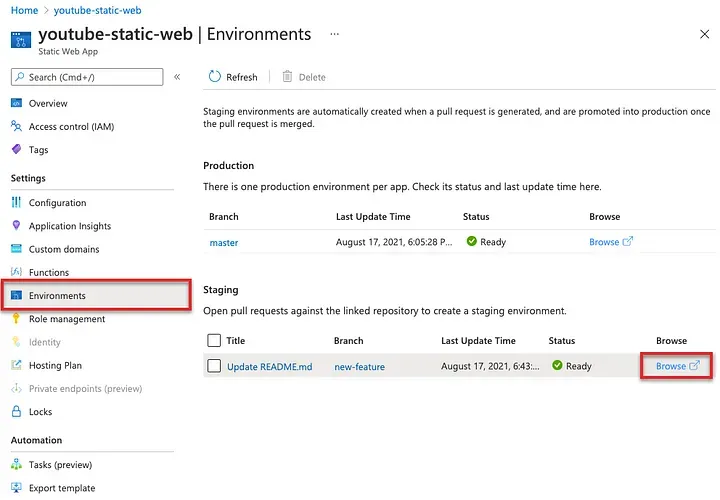Click the Overview icon in sidebar

(x=17, y=103)
